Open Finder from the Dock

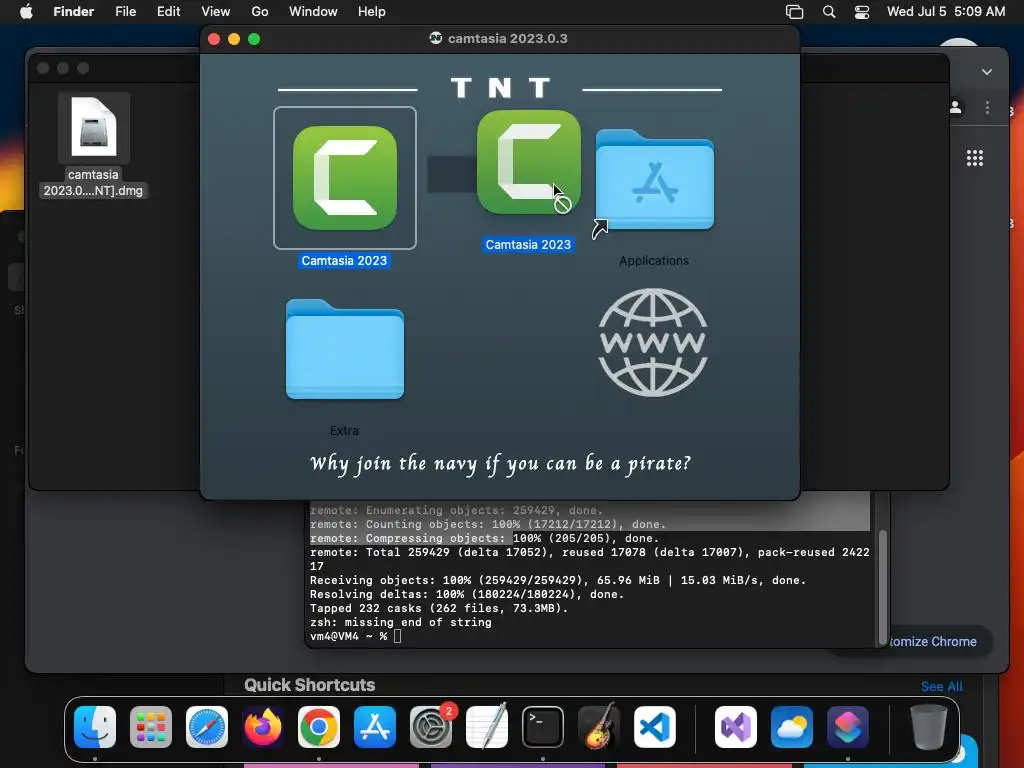tap(95, 726)
